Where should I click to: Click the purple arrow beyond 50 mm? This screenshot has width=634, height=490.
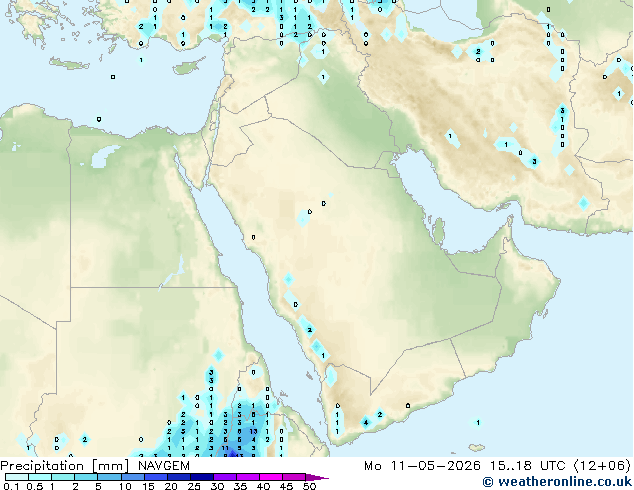(317, 477)
